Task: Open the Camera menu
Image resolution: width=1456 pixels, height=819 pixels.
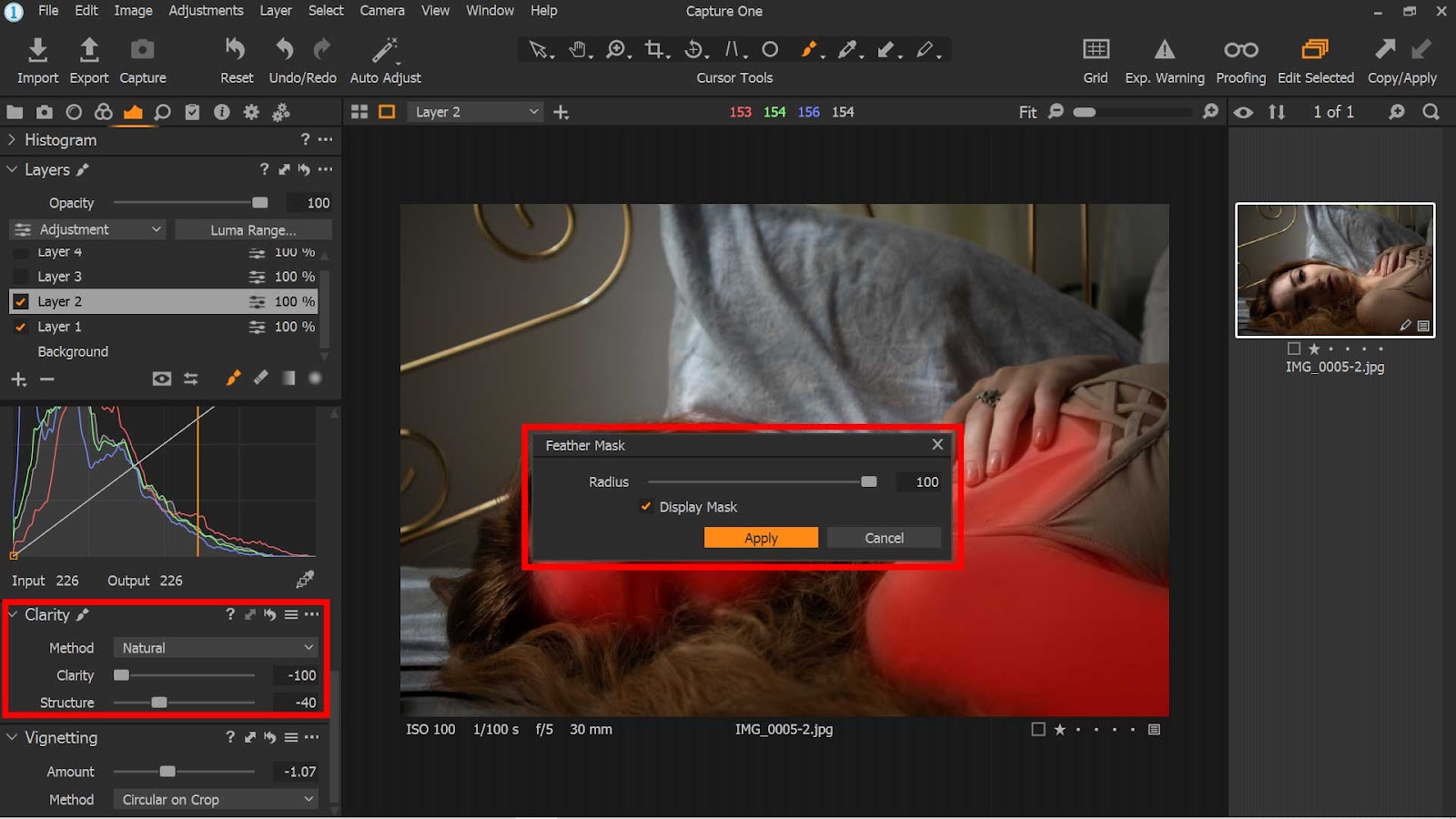Action: coord(381,11)
